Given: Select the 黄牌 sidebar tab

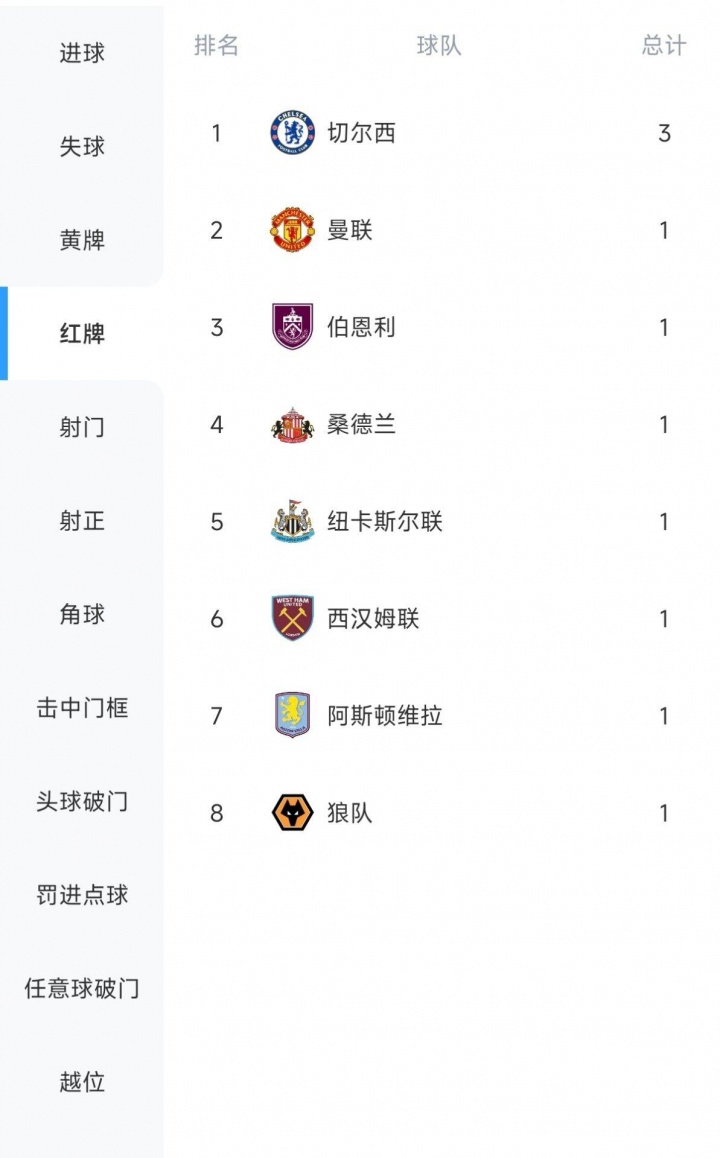Looking at the screenshot, I should click(x=82, y=240).
